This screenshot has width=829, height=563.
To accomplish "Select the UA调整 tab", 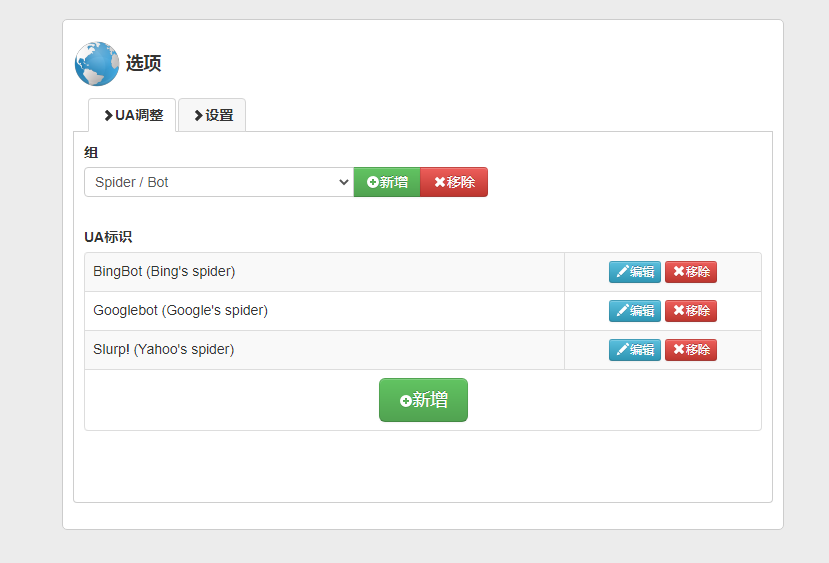I will pos(132,115).
